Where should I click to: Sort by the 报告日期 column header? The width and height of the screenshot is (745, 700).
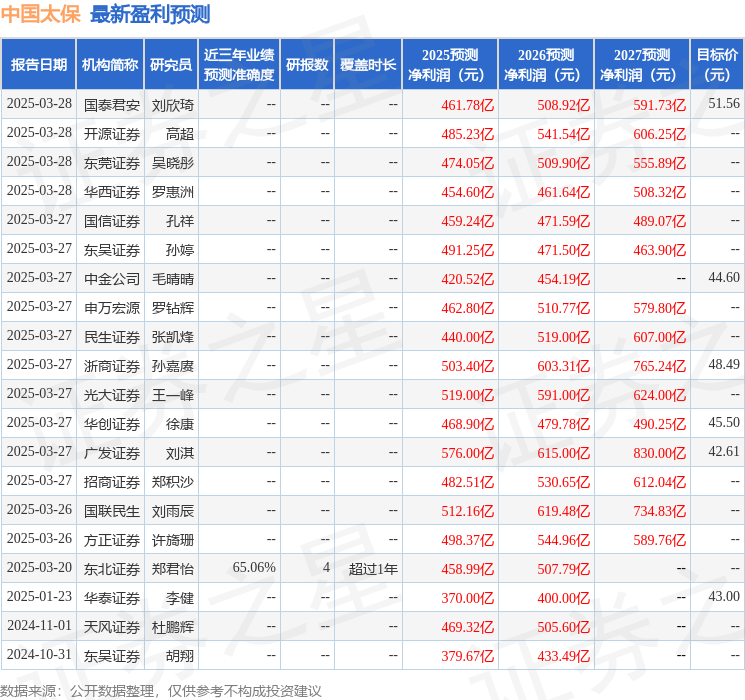(x=39, y=65)
